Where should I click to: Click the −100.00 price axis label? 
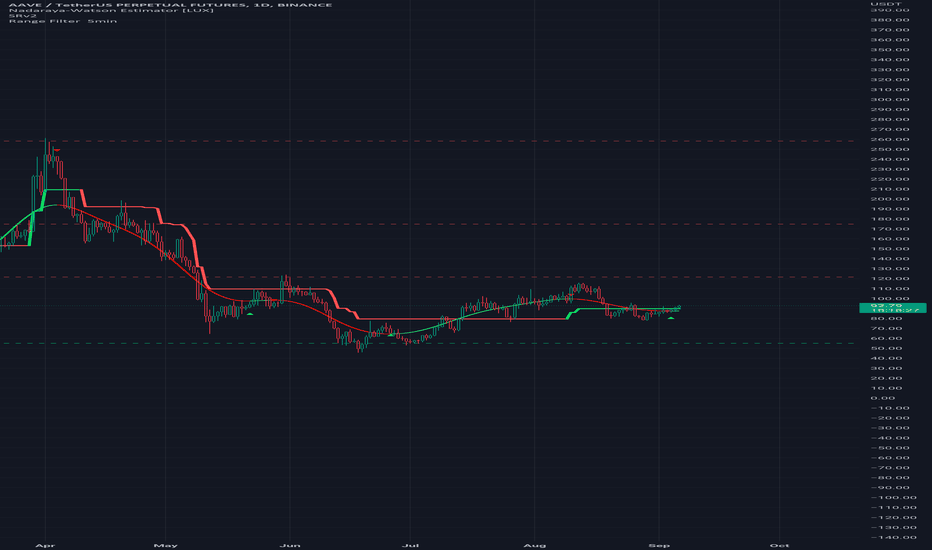click(893, 498)
